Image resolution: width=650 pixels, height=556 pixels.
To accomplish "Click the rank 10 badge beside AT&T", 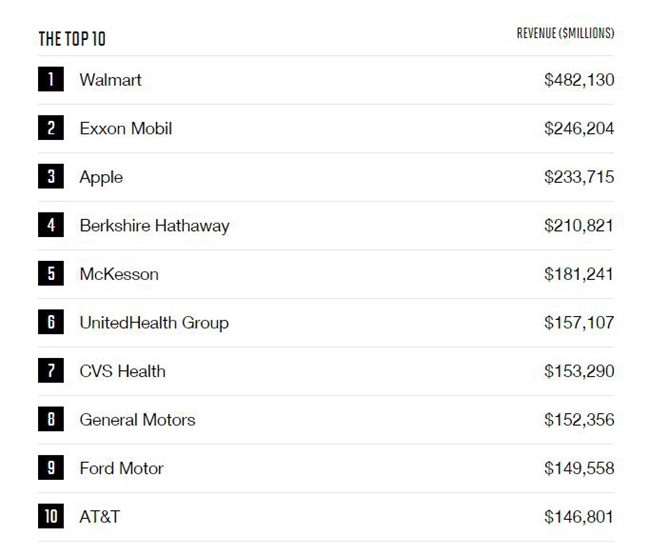I will point(51,517).
